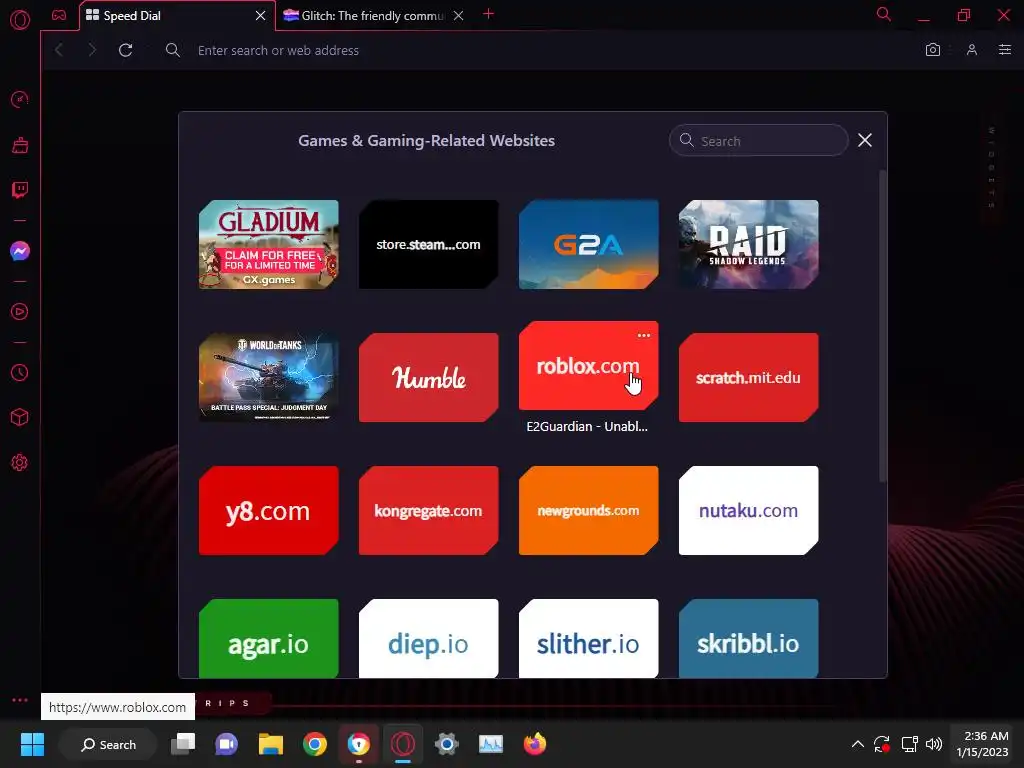The image size is (1024, 768).
Task: Open Task View on taskbar
Action: click(x=183, y=744)
